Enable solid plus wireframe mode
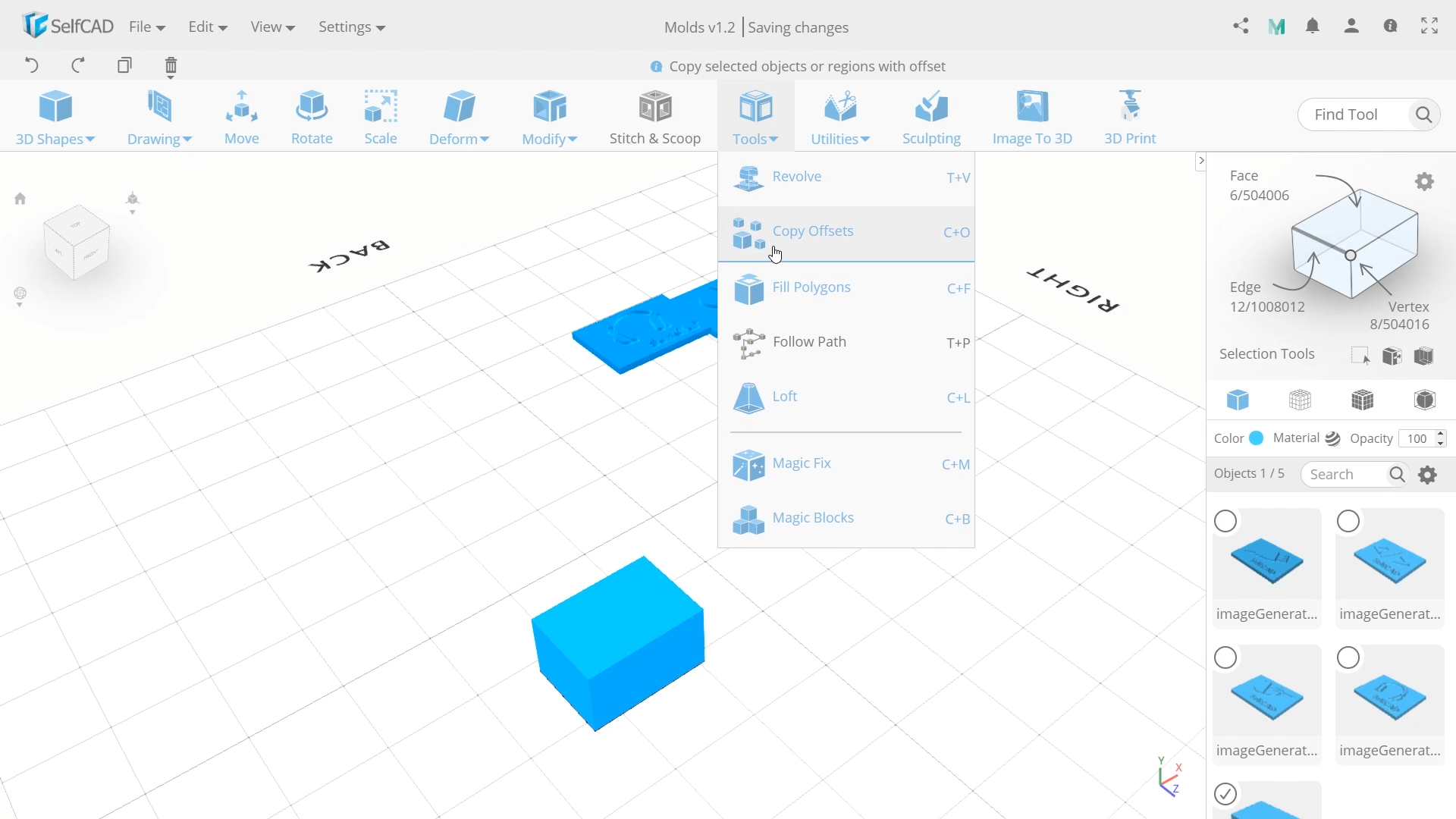The image size is (1456, 819). tap(1363, 400)
